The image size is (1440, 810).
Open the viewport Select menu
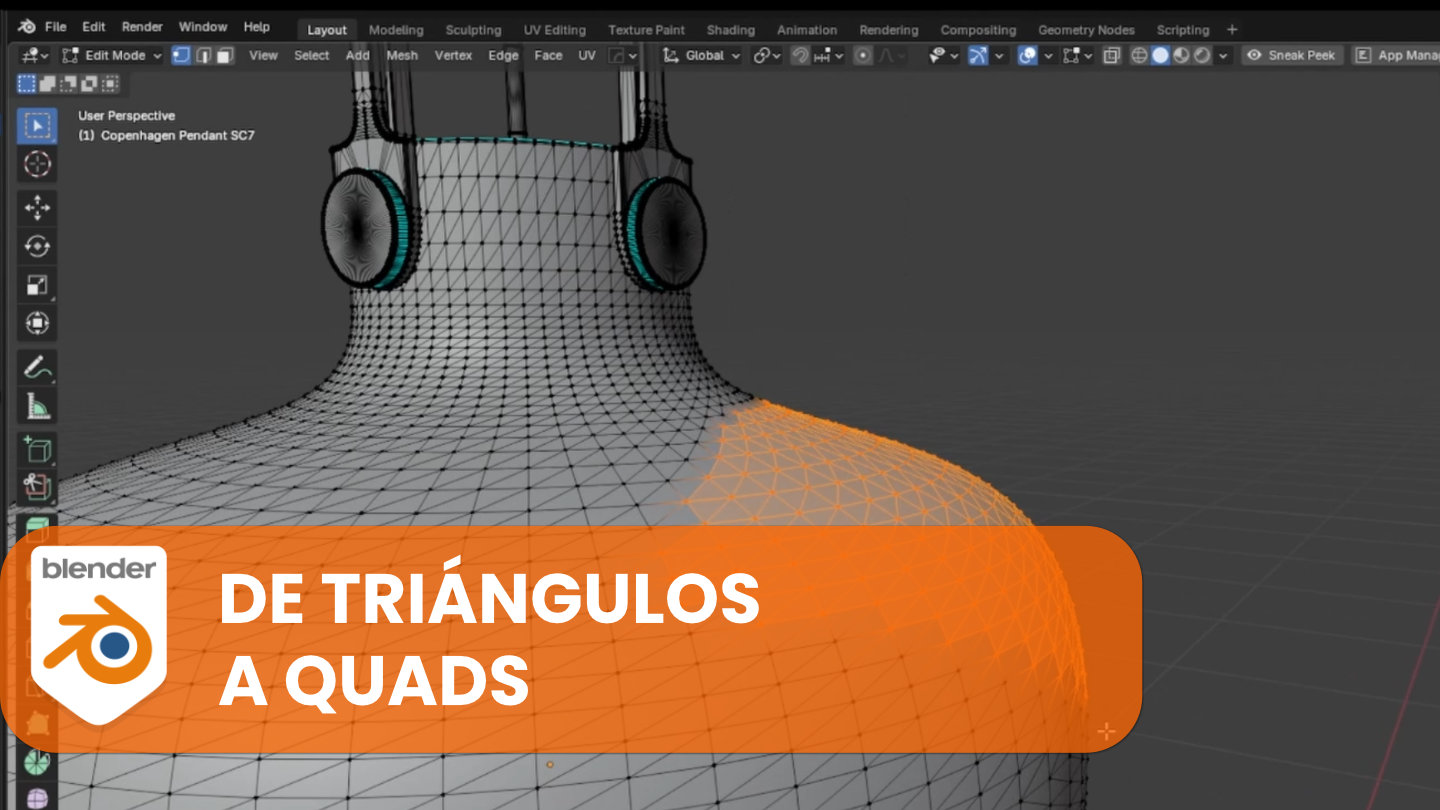(x=311, y=56)
